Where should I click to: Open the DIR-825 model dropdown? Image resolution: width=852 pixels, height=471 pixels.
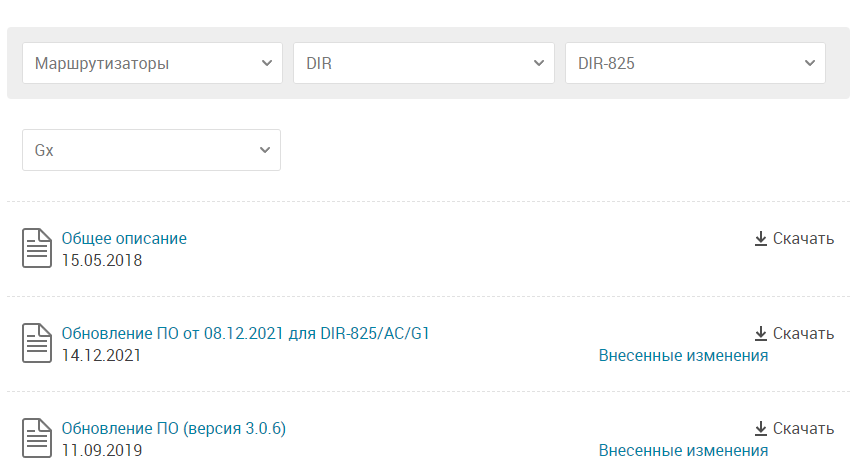coord(695,63)
